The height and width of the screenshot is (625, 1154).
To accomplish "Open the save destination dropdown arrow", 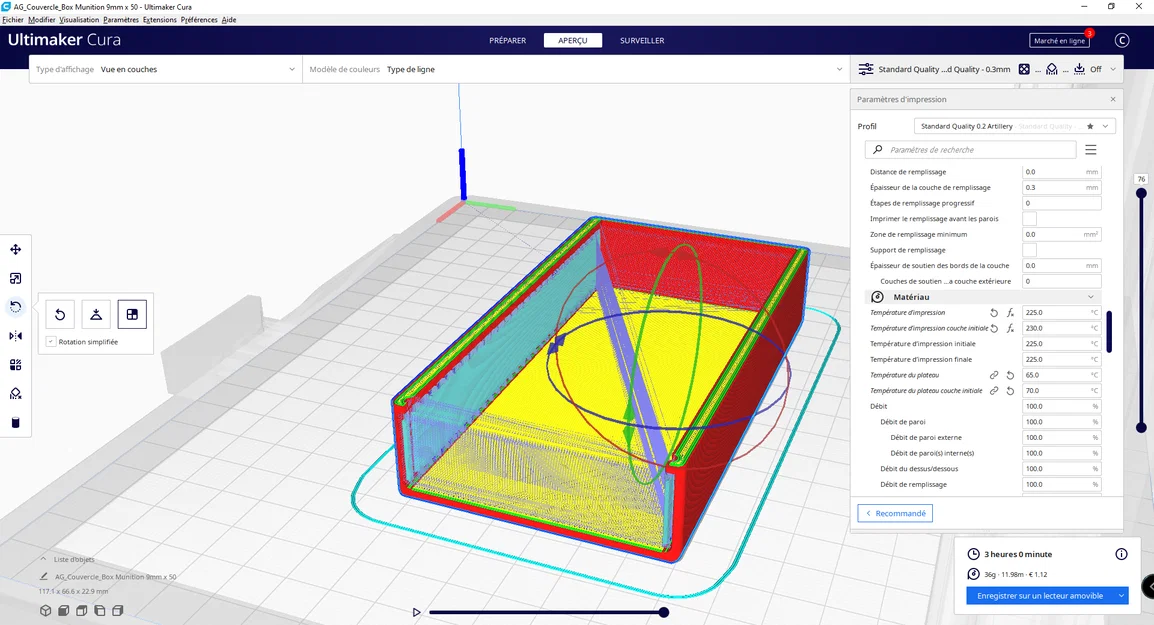I will (1121, 596).
